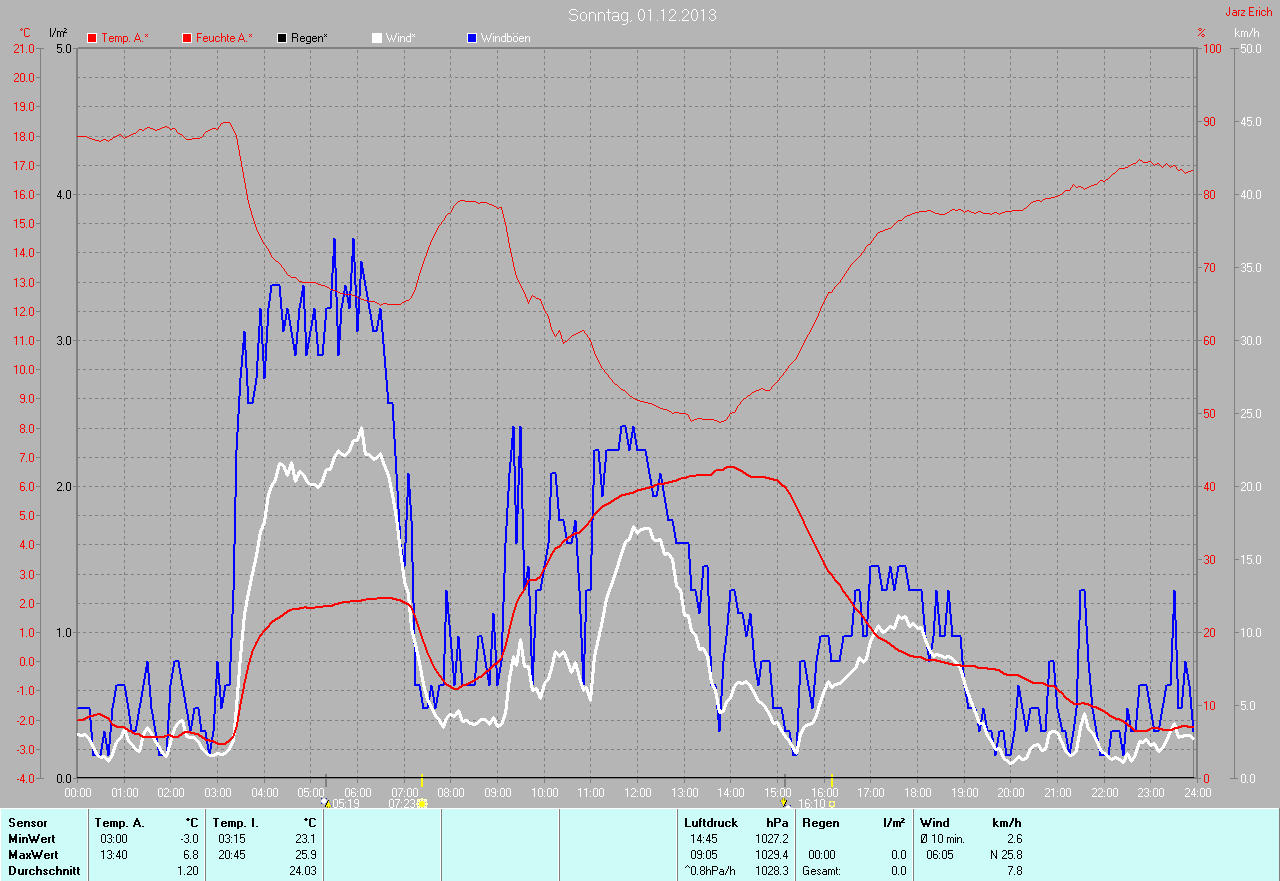Click the Jarz Erich label in top corner
This screenshot has width=1280, height=881.
click(x=1250, y=12)
